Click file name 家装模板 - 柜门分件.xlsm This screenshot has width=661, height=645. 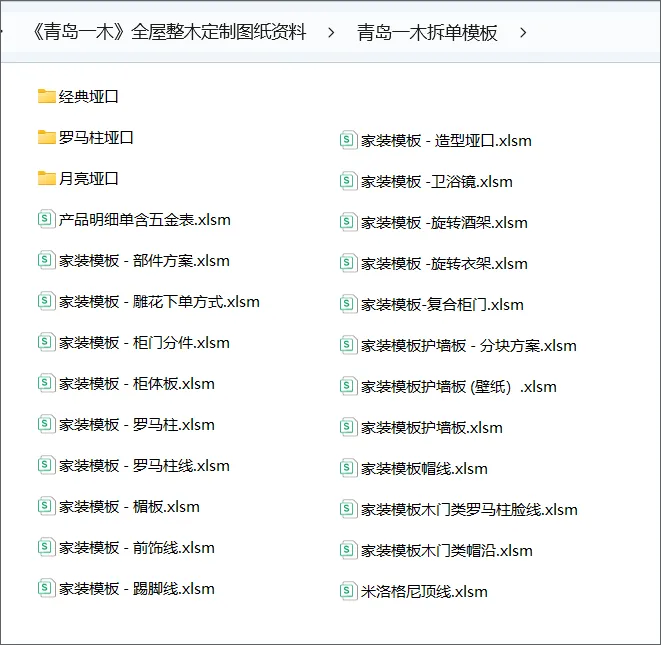(x=144, y=343)
